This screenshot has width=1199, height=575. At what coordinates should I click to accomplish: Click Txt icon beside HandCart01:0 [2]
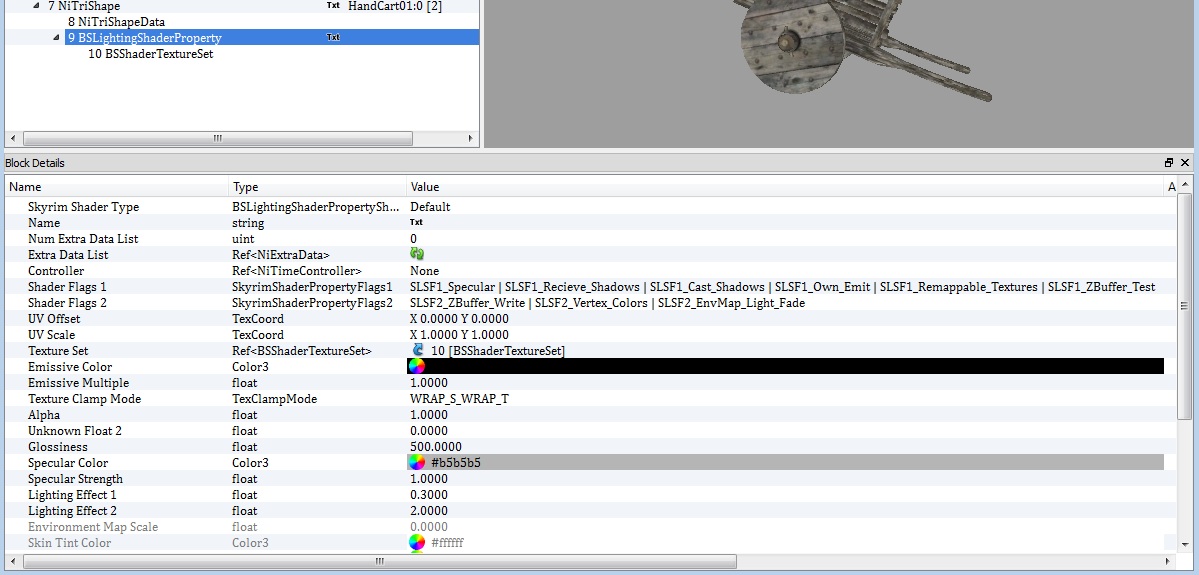pyautogui.click(x=333, y=6)
